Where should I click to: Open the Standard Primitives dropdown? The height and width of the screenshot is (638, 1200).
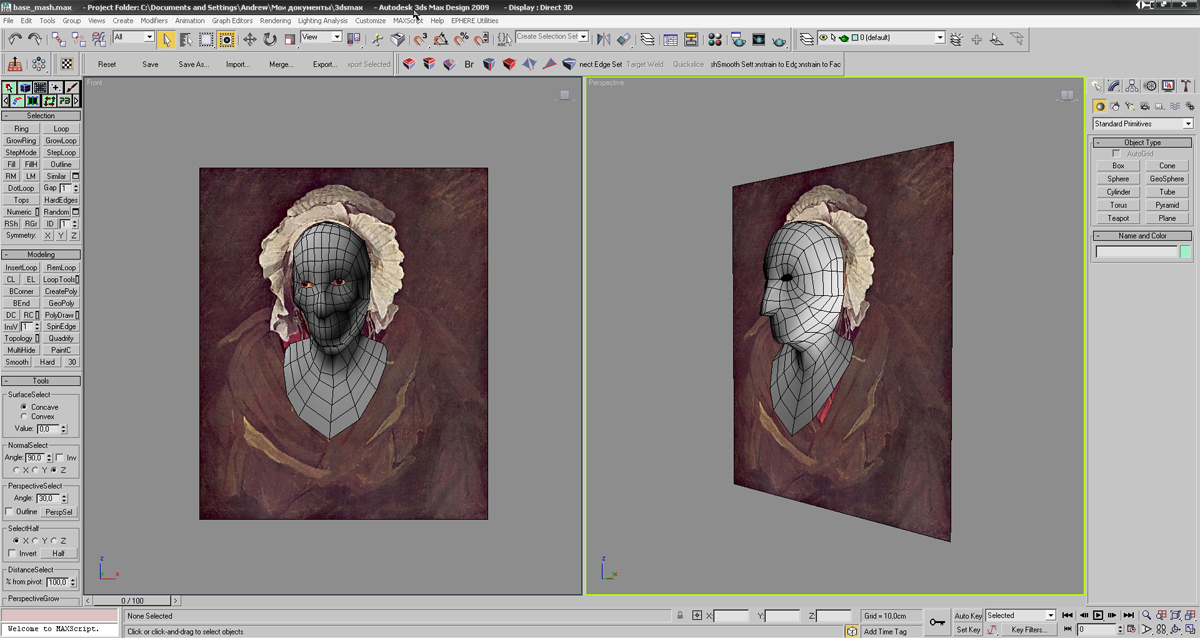pos(1143,124)
